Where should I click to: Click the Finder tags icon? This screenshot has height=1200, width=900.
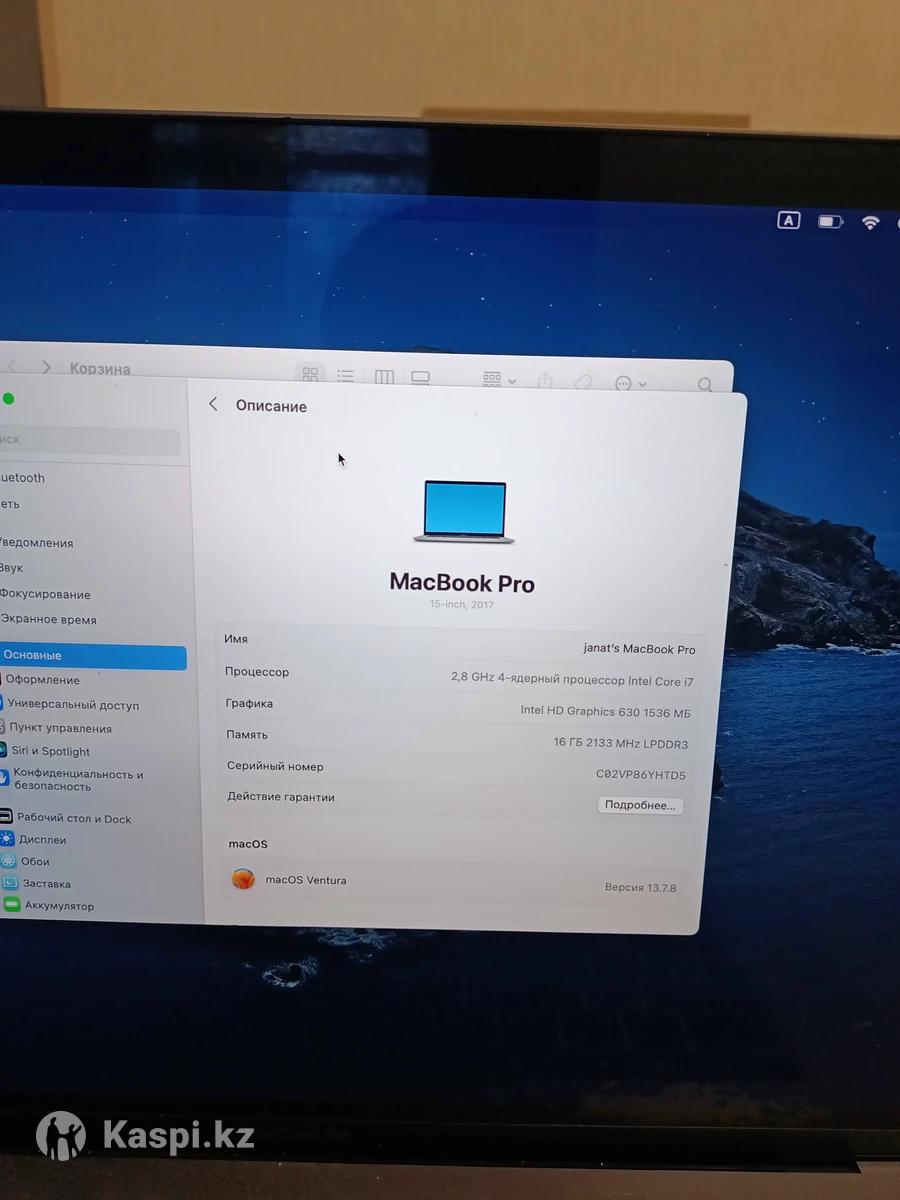point(583,382)
